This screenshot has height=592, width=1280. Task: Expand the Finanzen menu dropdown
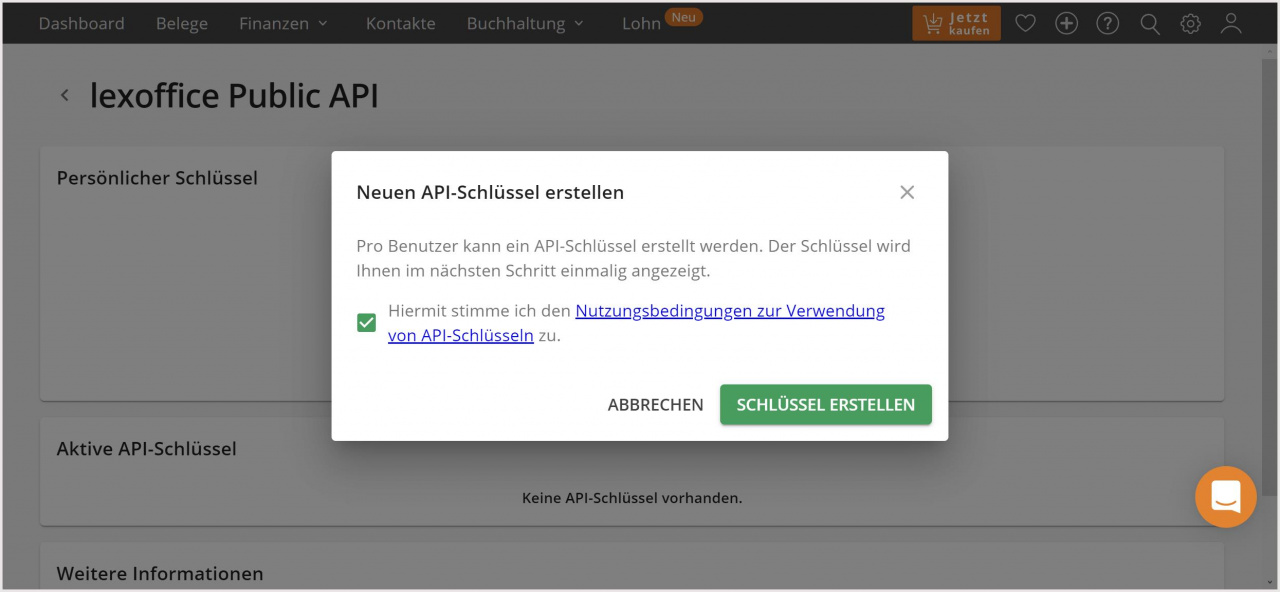coord(284,23)
